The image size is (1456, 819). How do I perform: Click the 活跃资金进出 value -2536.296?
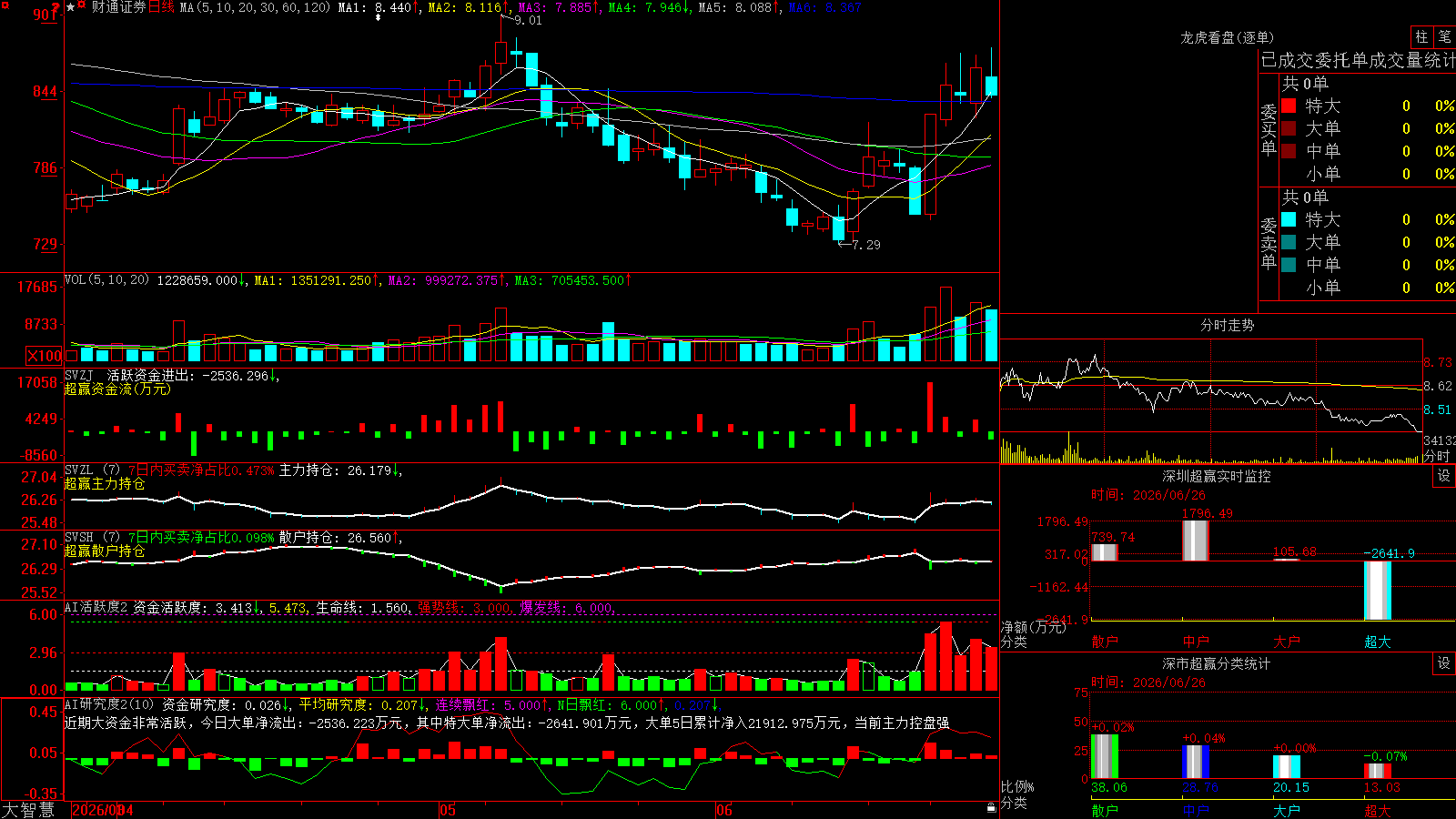235,375
